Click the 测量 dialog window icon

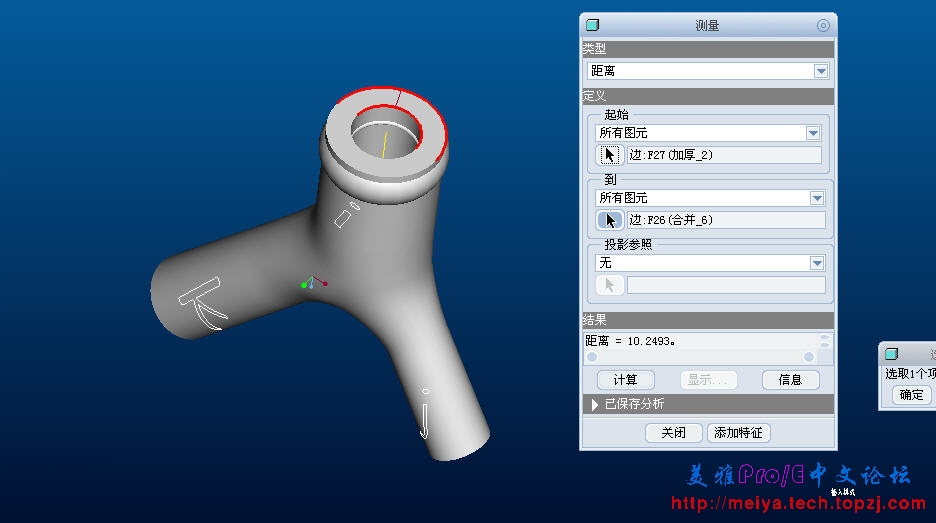pos(592,25)
